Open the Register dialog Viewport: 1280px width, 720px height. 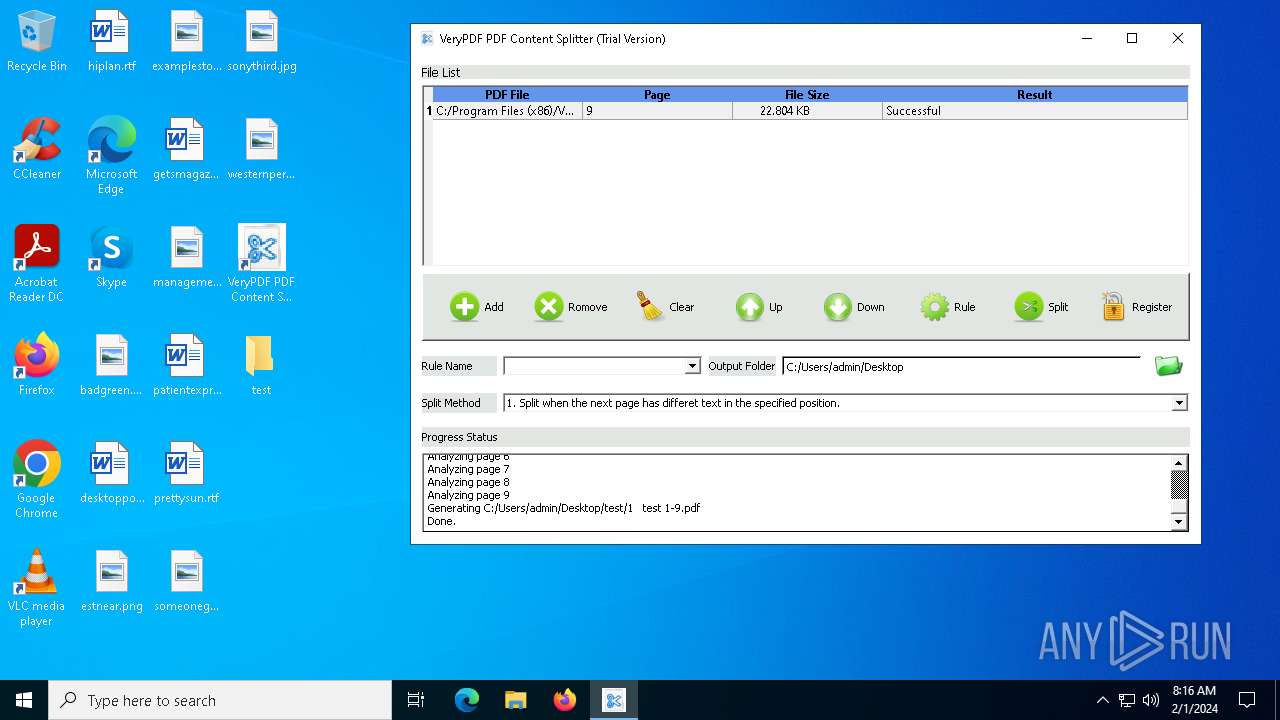pyautogui.click(x=1136, y=307)
